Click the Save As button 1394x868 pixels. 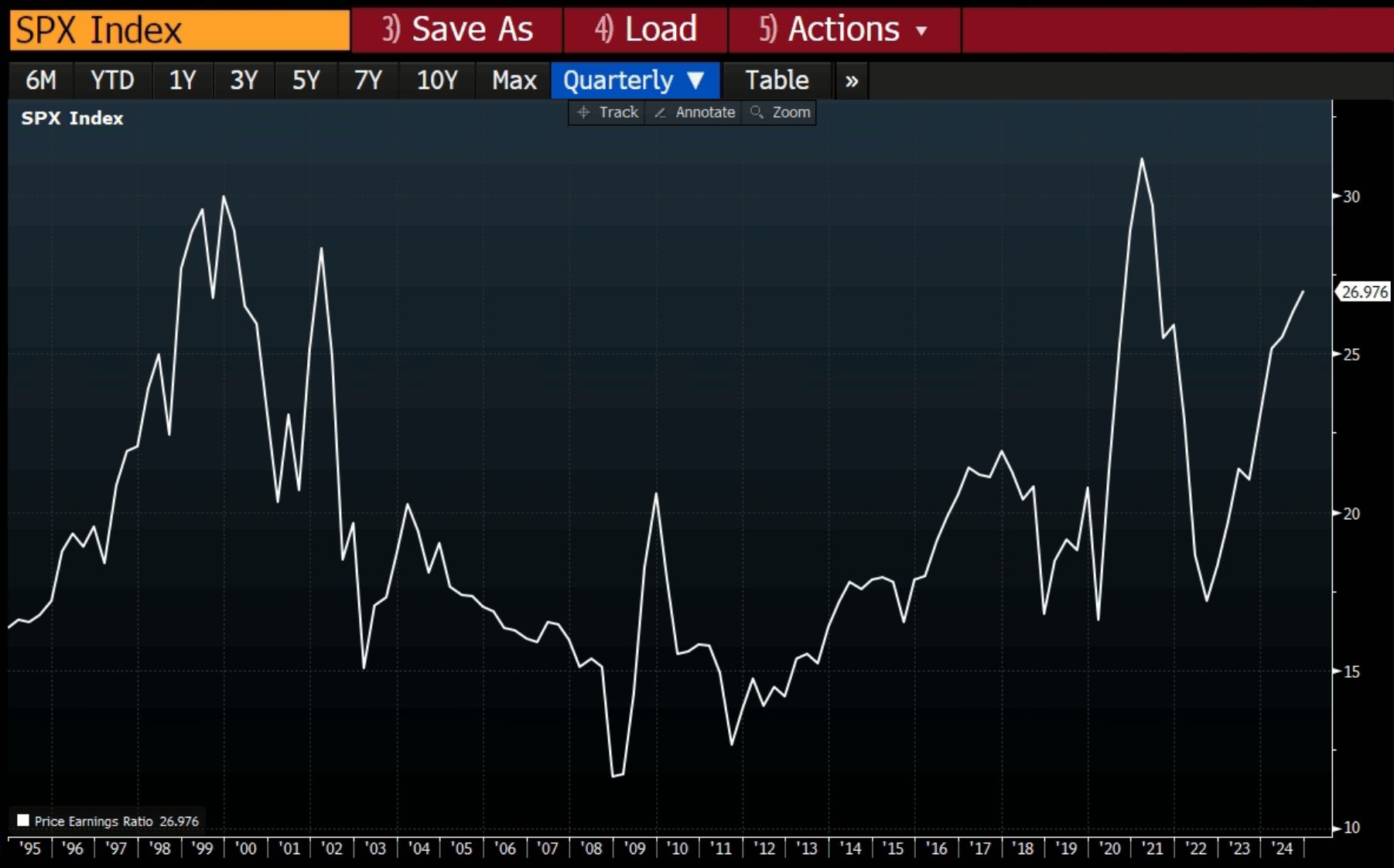(456, 29)
